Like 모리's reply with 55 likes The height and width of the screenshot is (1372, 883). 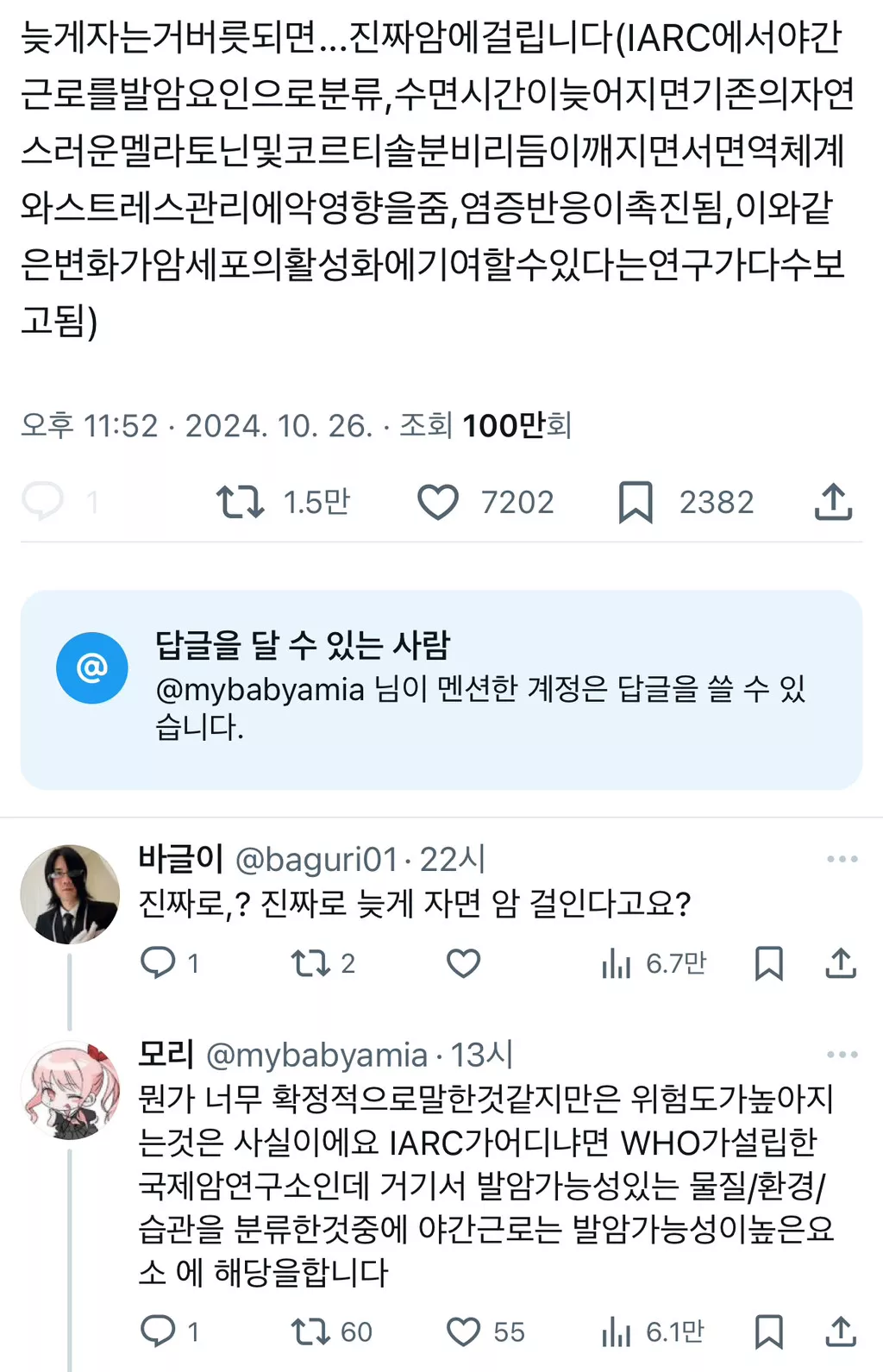pos(463,1331)
